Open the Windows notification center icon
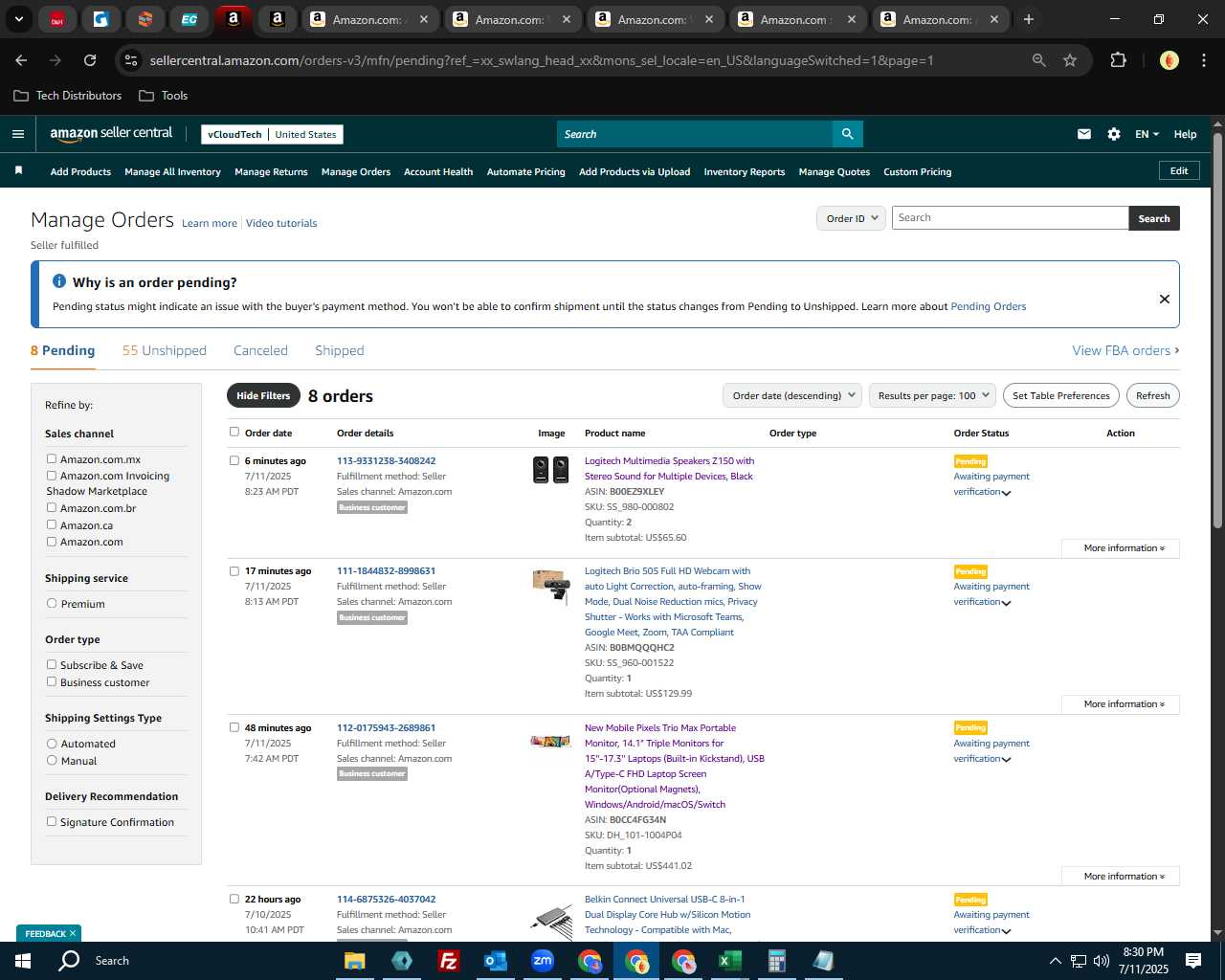This screenshot has width=1225, height=980. 1193,961
